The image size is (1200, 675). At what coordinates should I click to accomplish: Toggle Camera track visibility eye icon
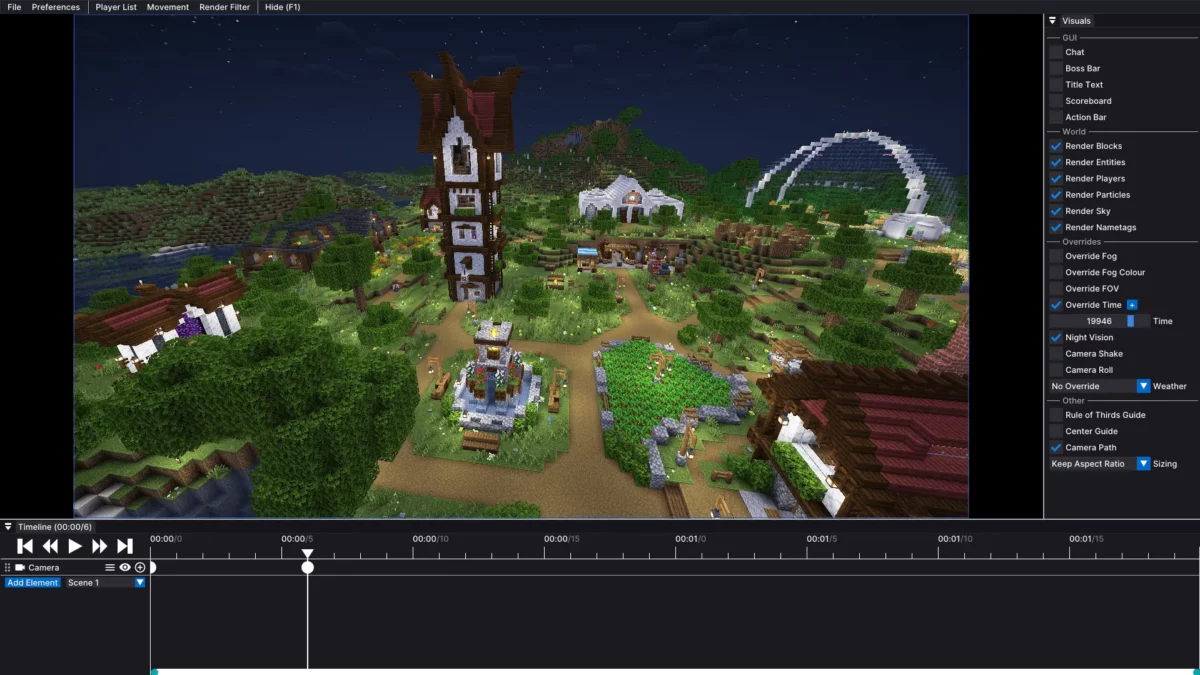[x=125, y=567]
